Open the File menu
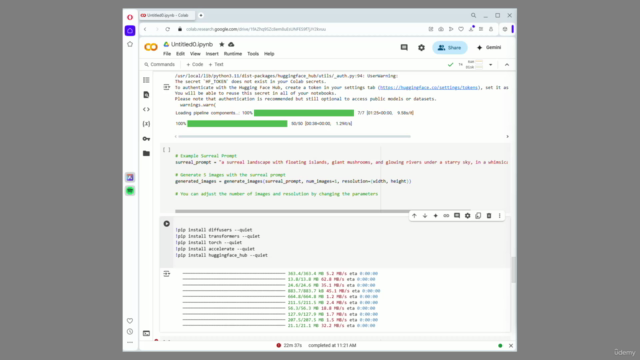Image resolution: width=640 pixels, height=360 pixels. click(x=167, y=54)
